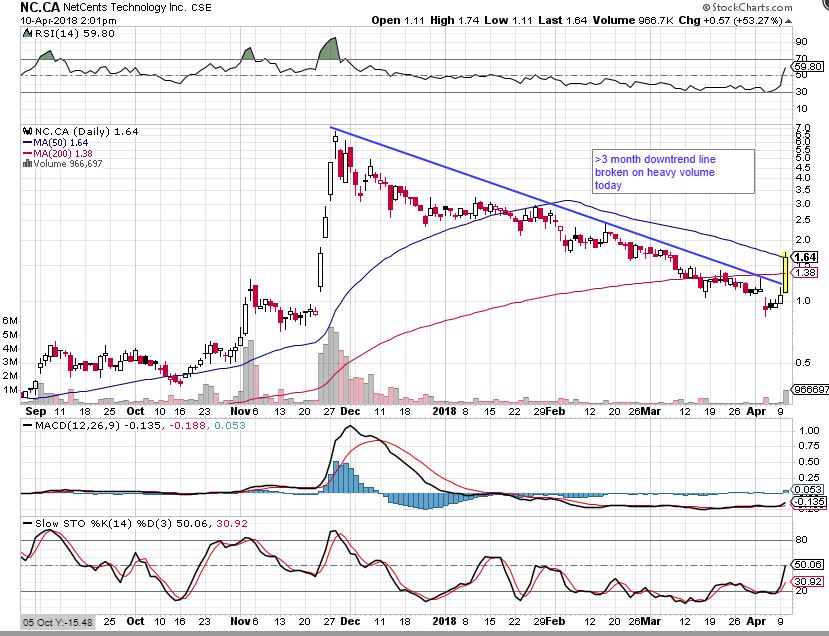This screenshot has height=636, width=829.
Task: Click the Open 1.11 quote value
Action: (x=398, y=20)
